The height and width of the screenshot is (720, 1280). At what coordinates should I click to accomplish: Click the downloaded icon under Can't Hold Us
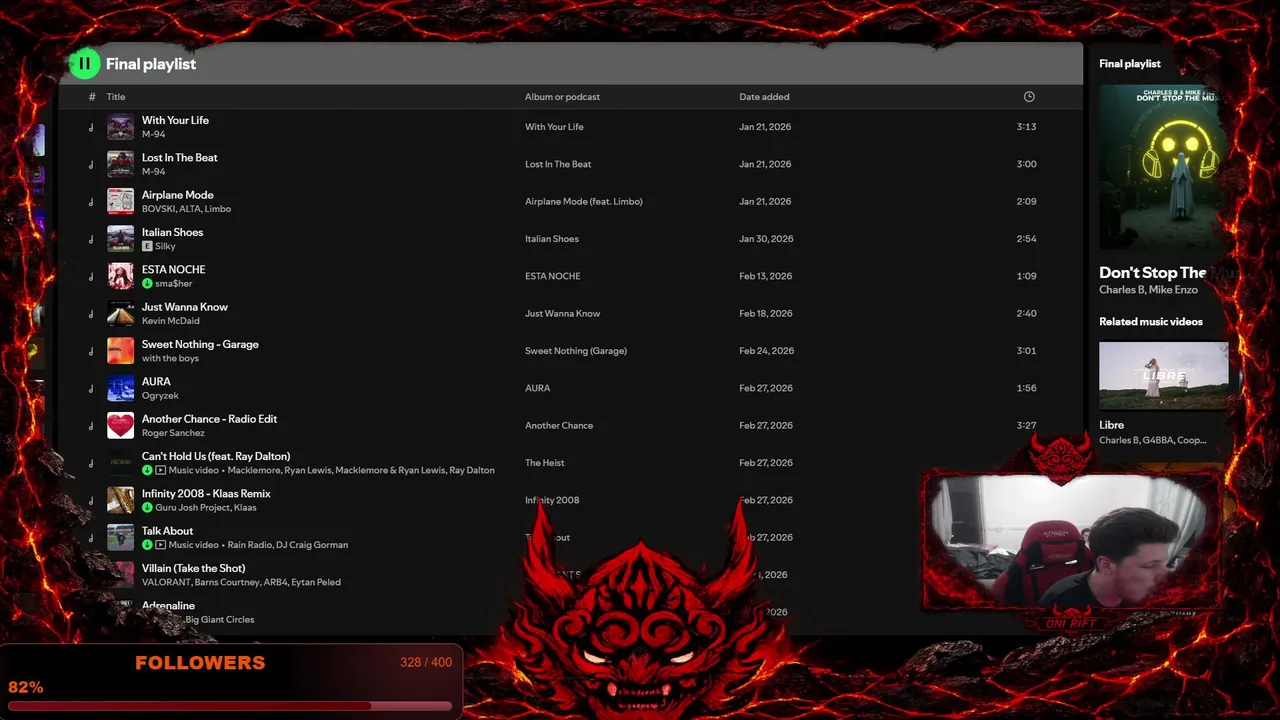[147, 470]
